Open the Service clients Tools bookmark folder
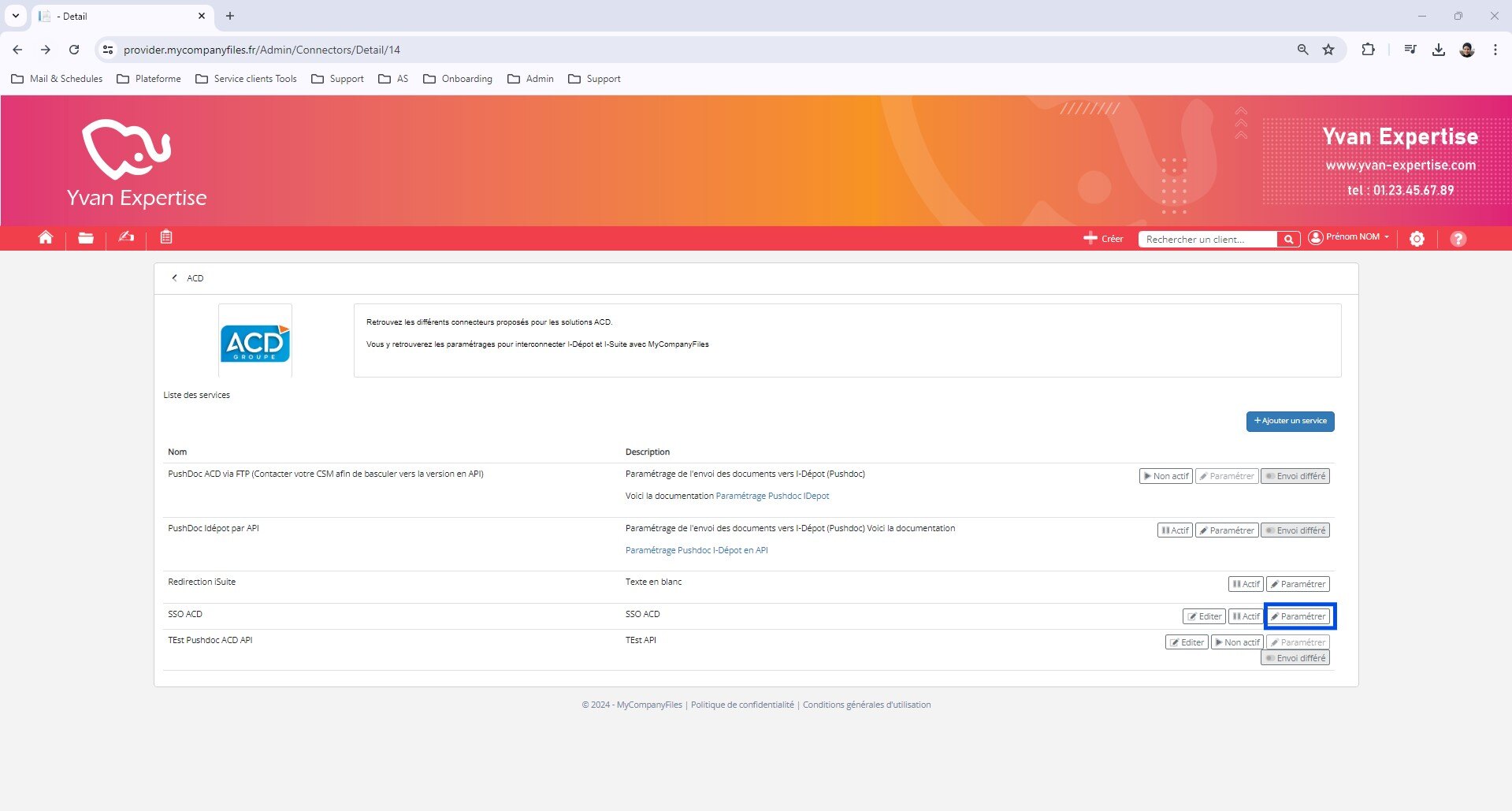Screen dimensions: 1512x811 246,79
